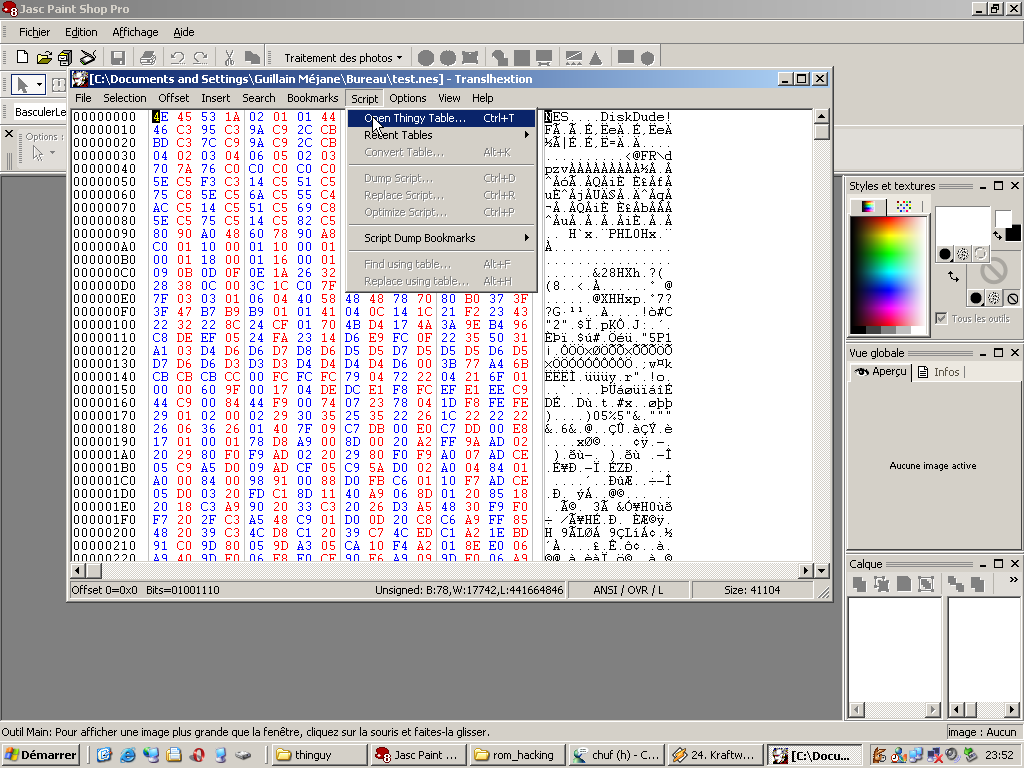Switch to Jasc Paint taskbar button
Viewport: 1024px width, 768px height.
pos(419,755)
